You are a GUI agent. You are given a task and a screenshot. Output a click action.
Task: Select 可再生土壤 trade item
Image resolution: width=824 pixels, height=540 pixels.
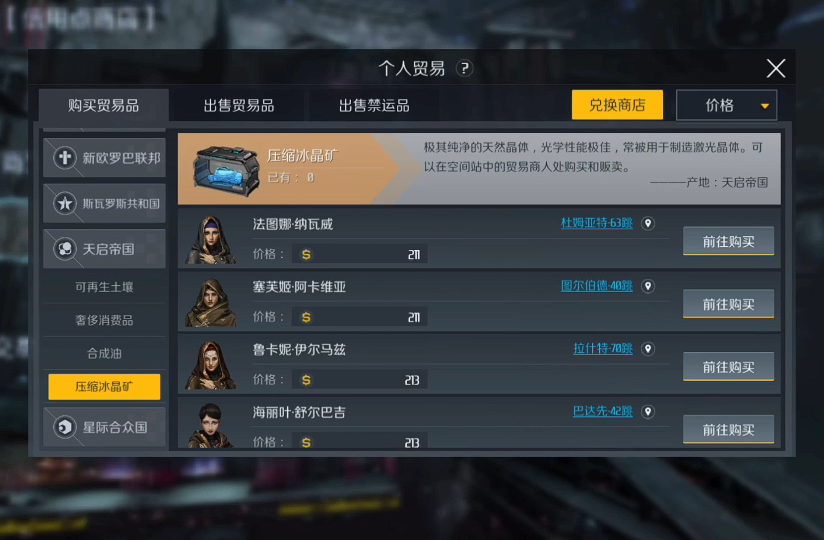coord(104,287)
